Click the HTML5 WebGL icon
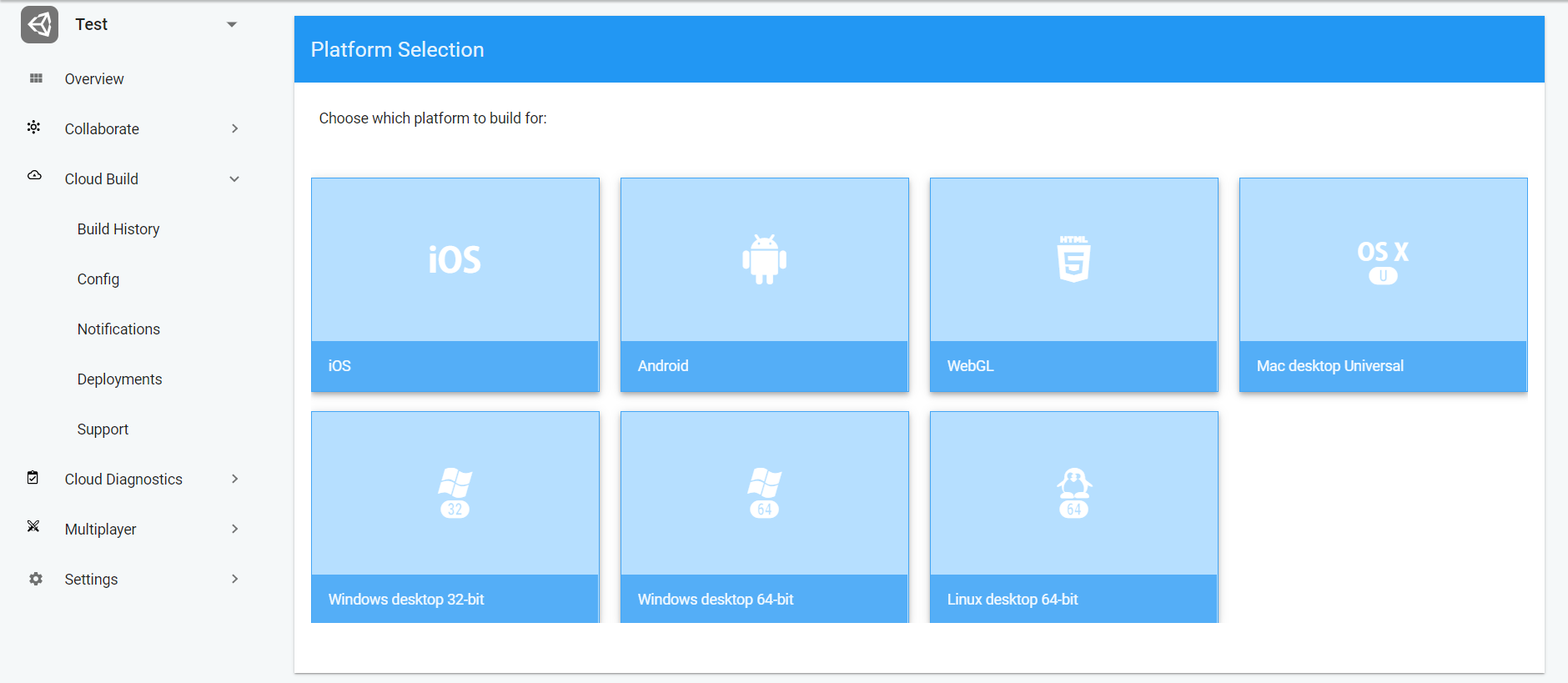This screenshot has height=683, width=1568. tap(1073, 259)
